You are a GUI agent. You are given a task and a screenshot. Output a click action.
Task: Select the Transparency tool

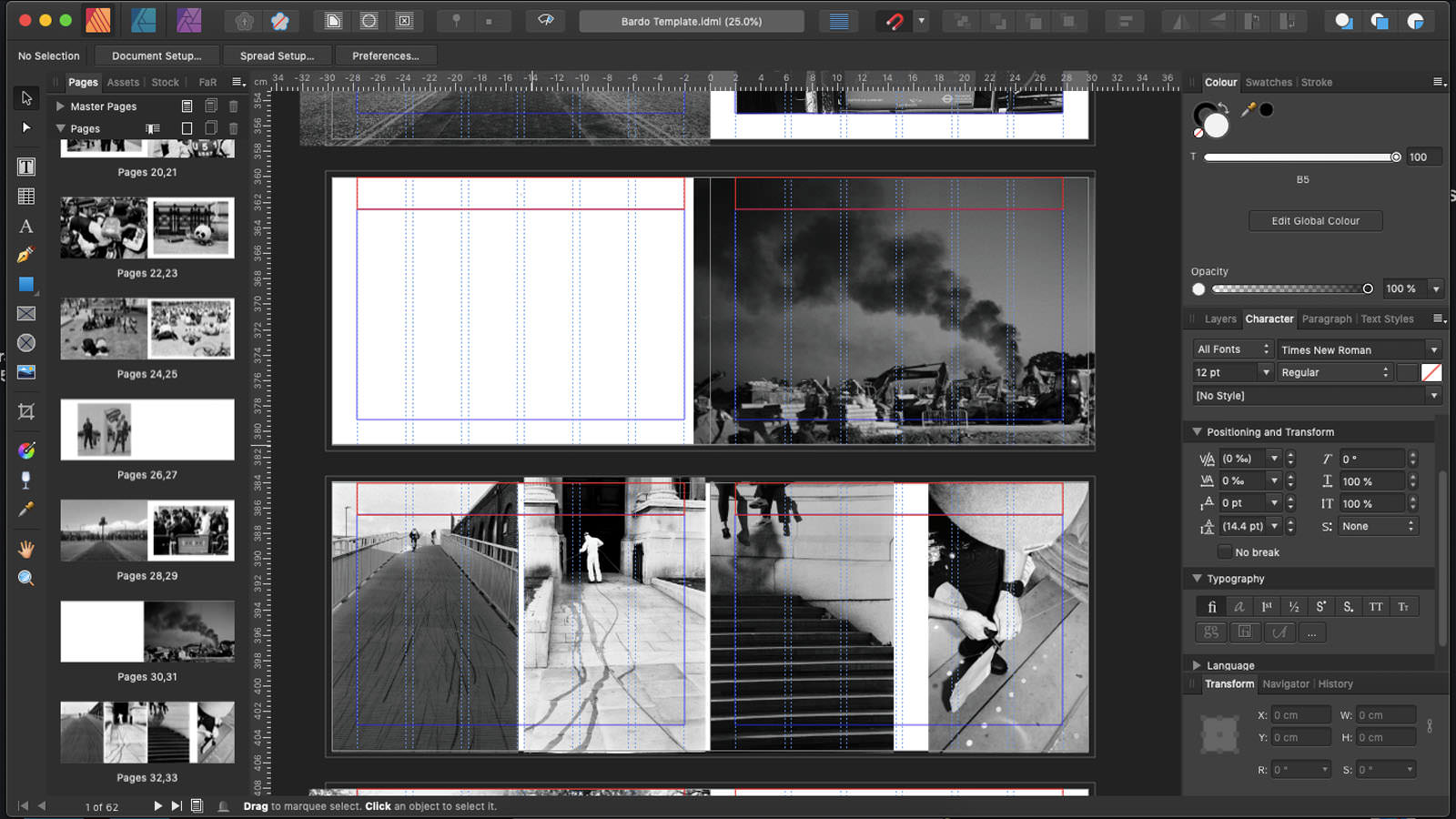pos(26,480)
